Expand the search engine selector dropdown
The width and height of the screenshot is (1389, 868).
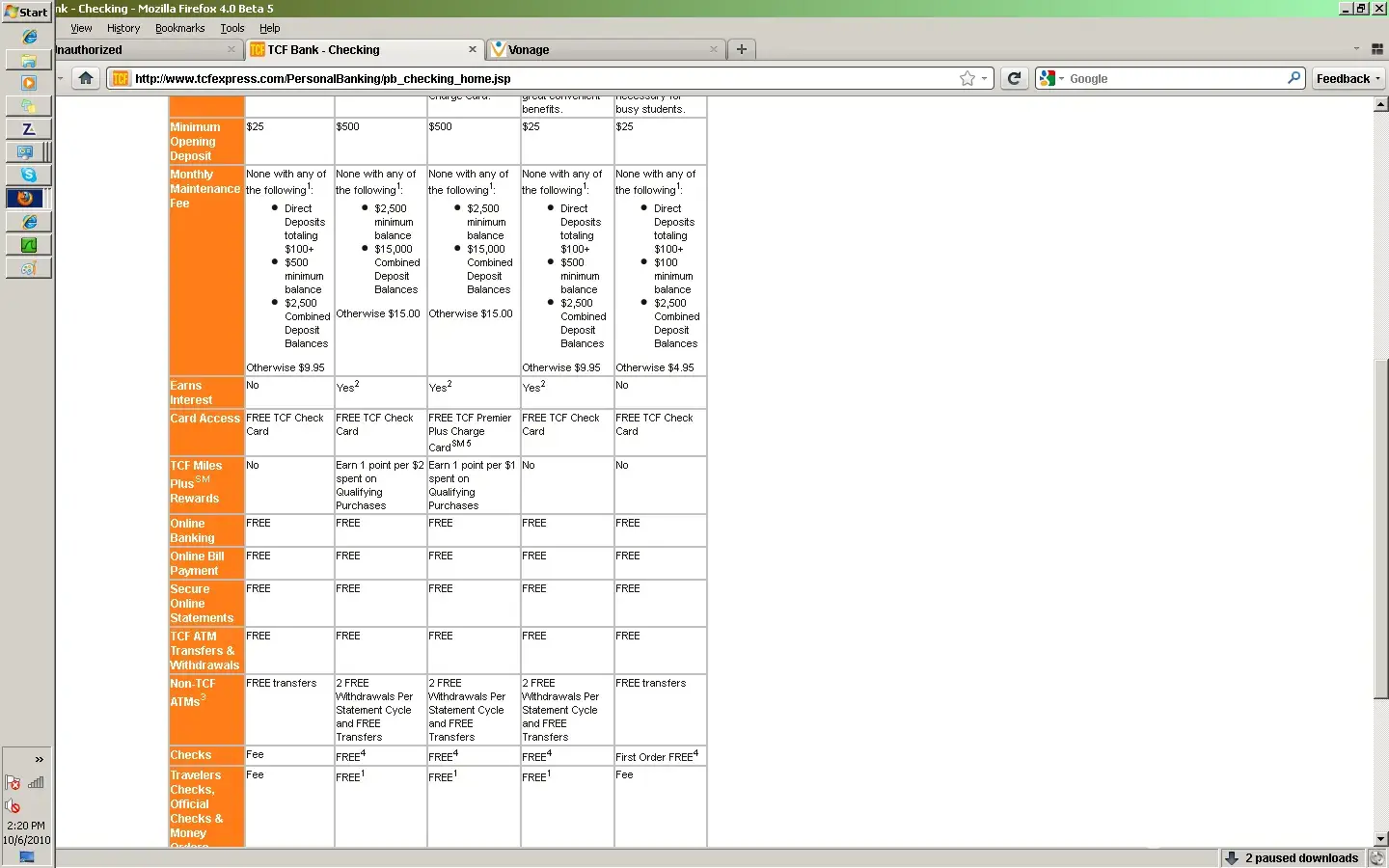click(x=1051, y=78)
